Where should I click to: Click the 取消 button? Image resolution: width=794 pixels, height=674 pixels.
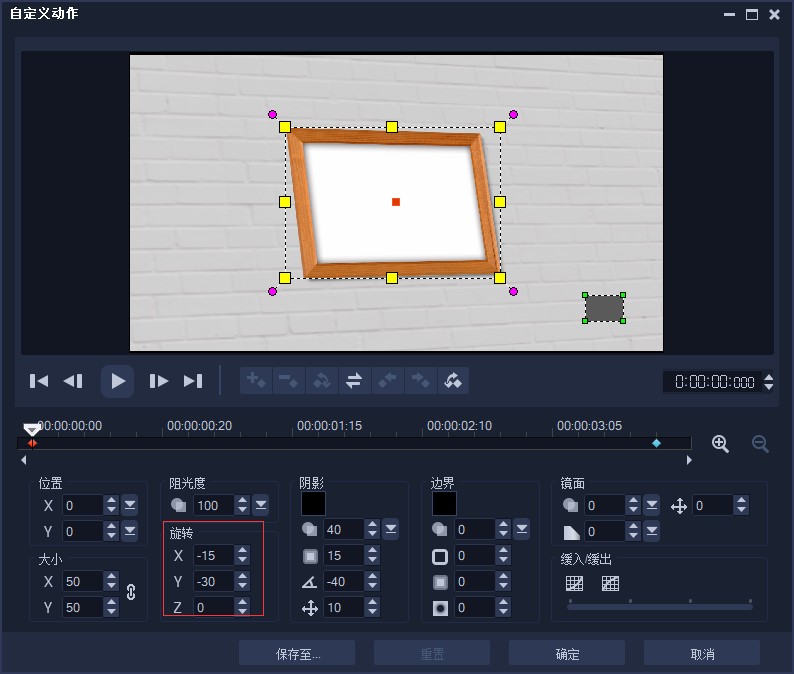[x=702, y=654]
